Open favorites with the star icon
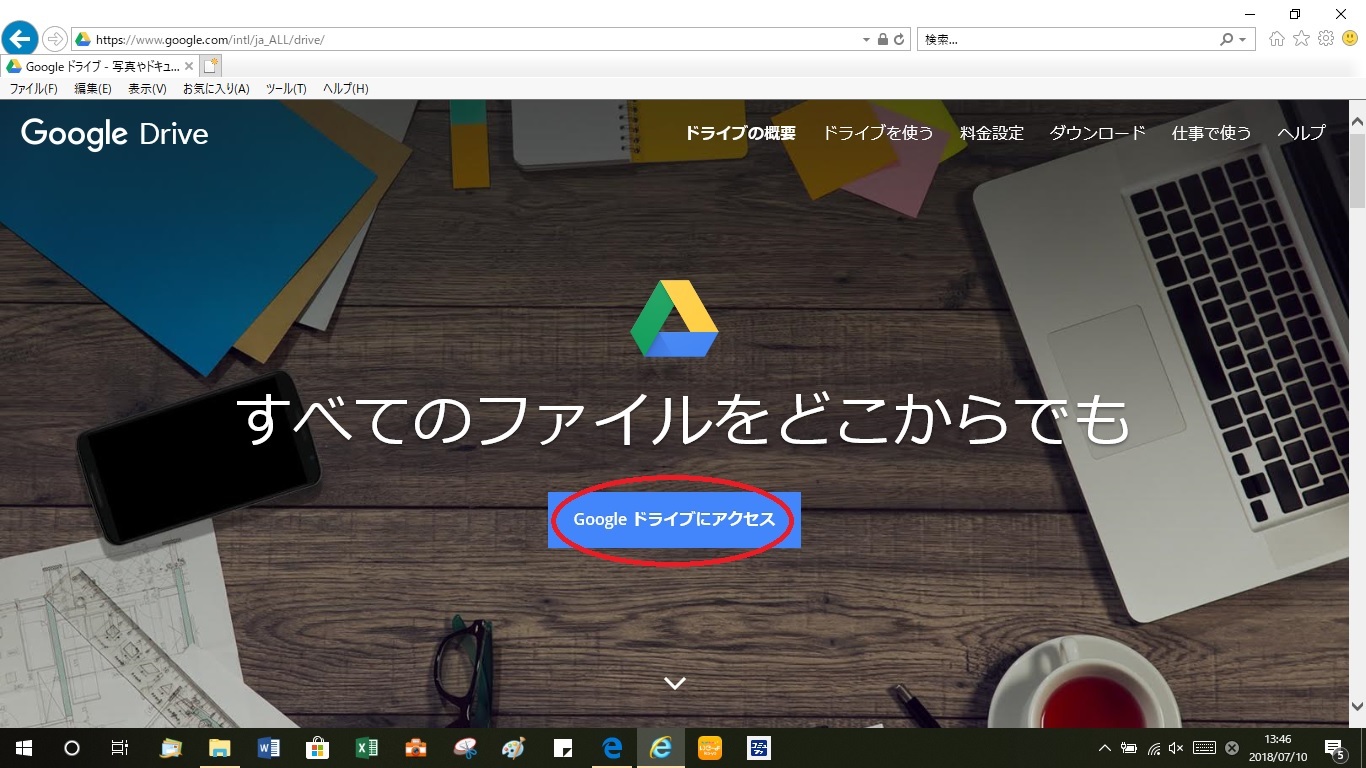Viewport: 1366px width, 768px height. click(1301, 39)
